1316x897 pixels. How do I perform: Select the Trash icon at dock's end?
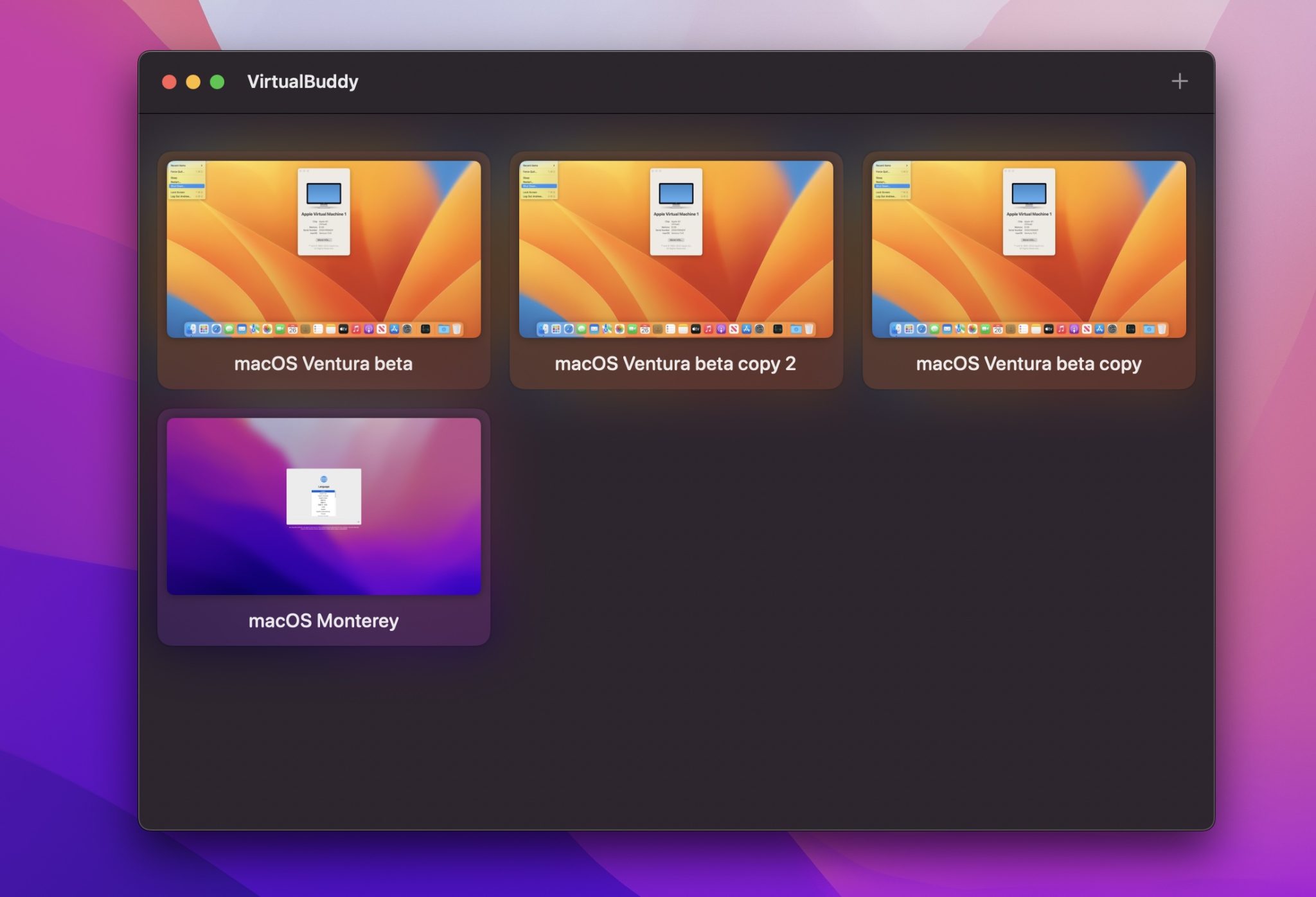click(457, 329)
